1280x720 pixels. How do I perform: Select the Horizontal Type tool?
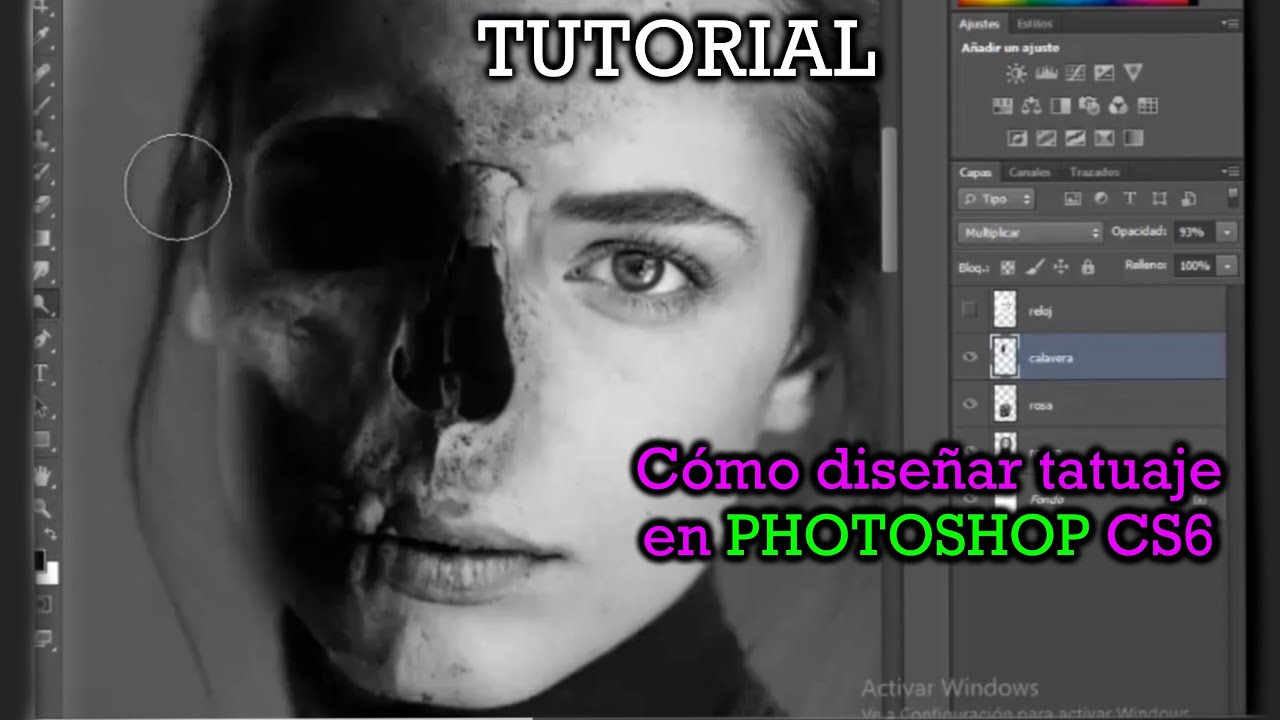coord(44,373)
